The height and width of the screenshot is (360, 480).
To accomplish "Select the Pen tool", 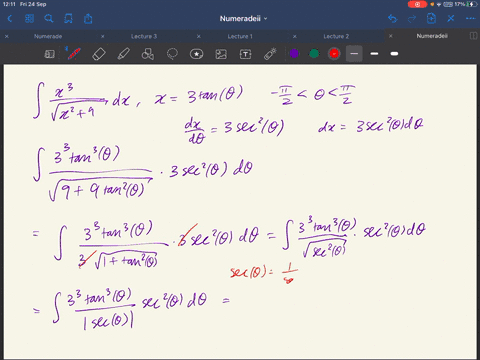I will pyautogui.click(x=74, y=54).
